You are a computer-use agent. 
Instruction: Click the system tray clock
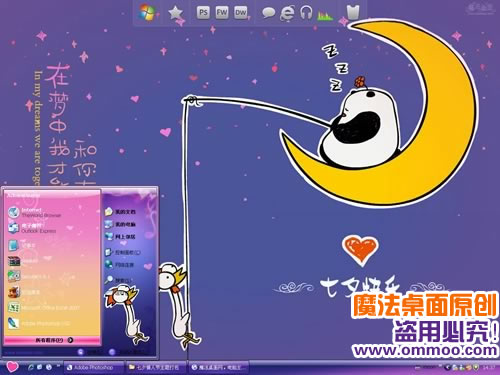(489, 367)
